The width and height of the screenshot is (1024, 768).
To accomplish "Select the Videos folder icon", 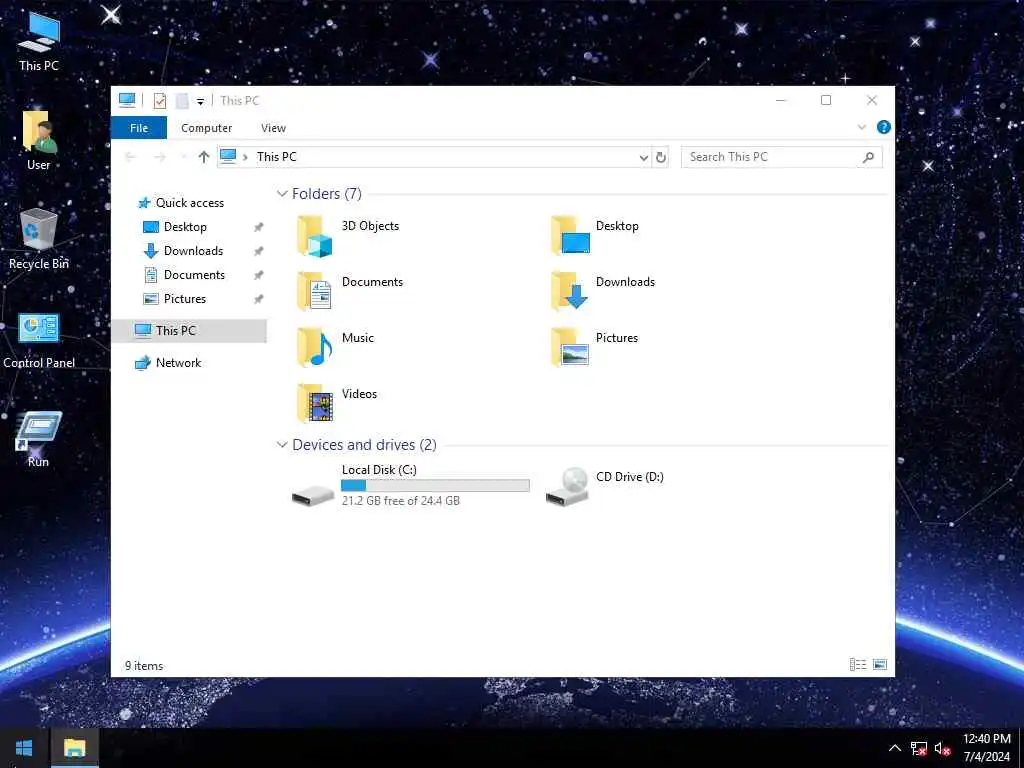I will 315,403.
